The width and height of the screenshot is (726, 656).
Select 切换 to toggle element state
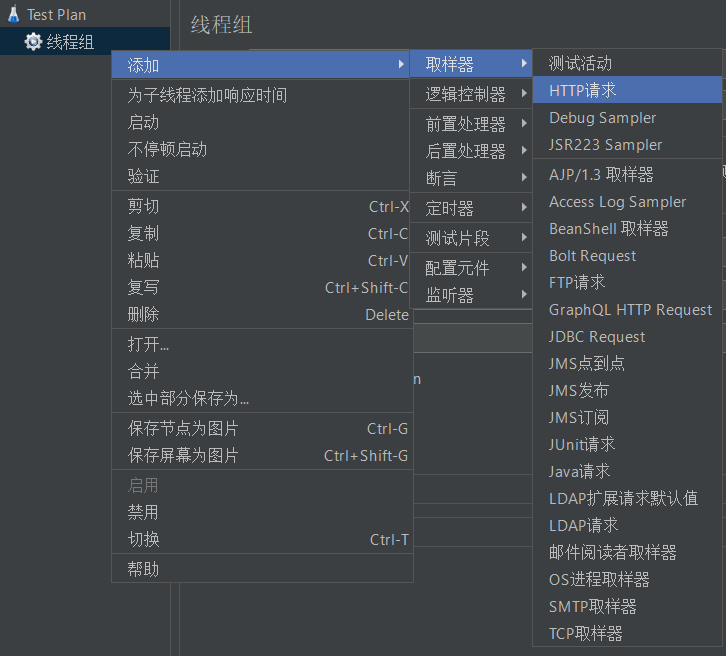143,539
